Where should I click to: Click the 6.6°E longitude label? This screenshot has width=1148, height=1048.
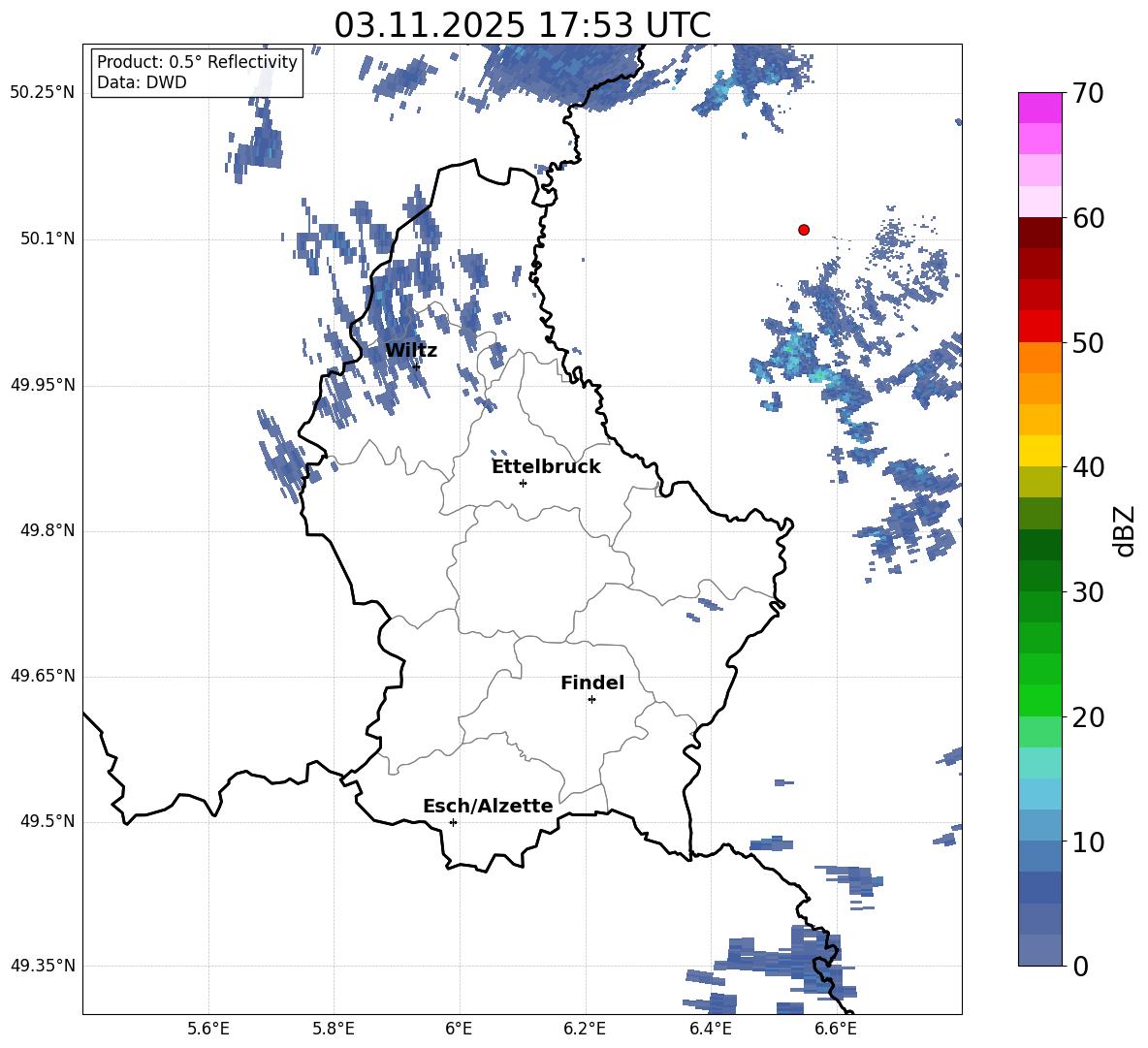(836, 1029)
